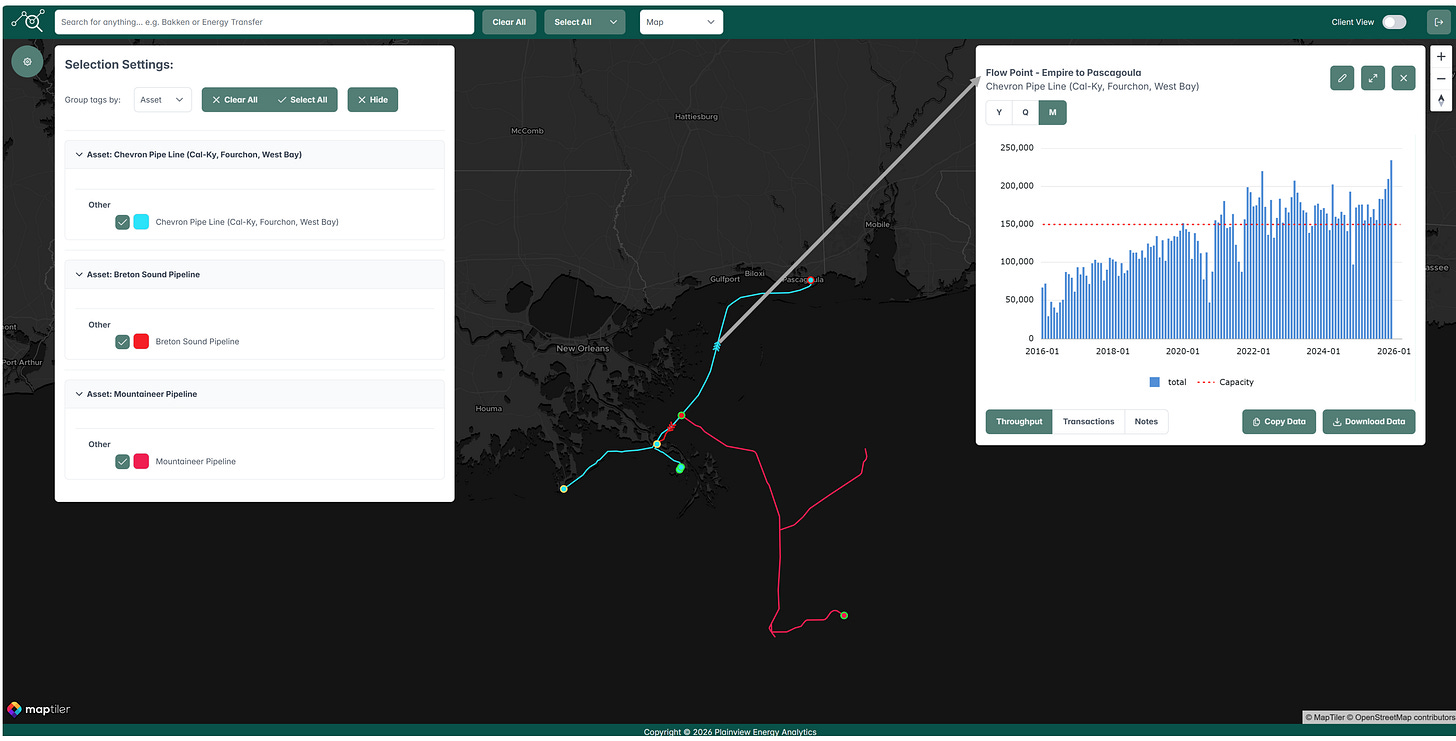
Task: Uncheck Mountaineer Pipeline checkbox
Action: point(122,462)
